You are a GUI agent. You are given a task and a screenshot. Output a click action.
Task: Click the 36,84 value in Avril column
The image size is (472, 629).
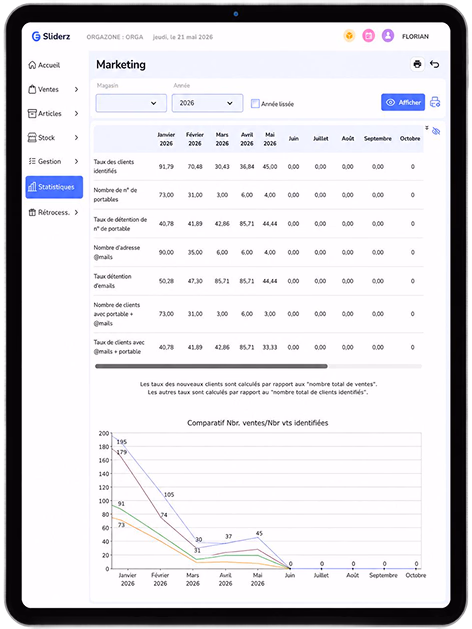(247, 166)
